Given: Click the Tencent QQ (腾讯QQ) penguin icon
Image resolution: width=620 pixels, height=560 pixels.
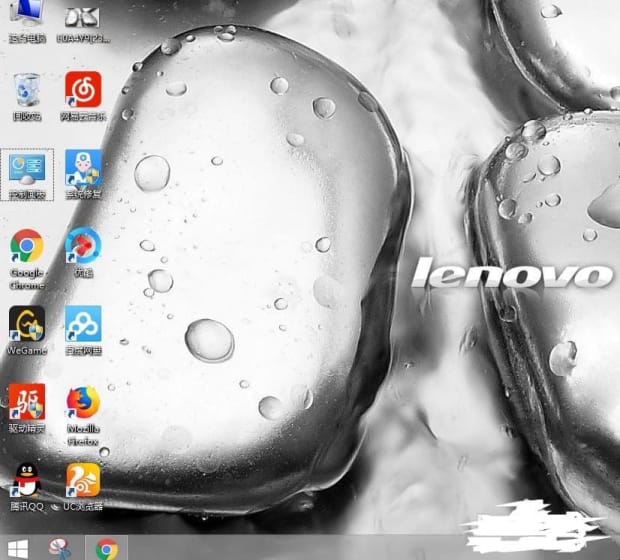Looking at the screenshot, I should click(x=26, y=480).
